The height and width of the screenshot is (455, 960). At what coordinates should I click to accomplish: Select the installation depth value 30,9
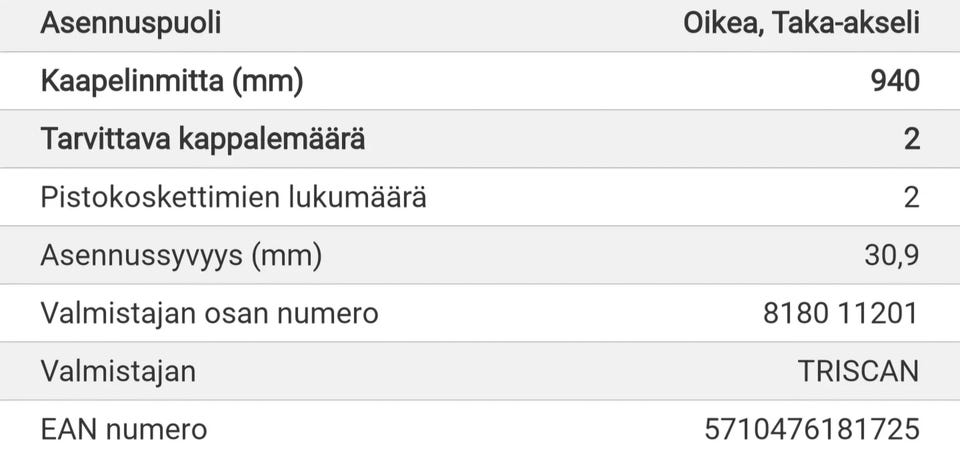891,255
